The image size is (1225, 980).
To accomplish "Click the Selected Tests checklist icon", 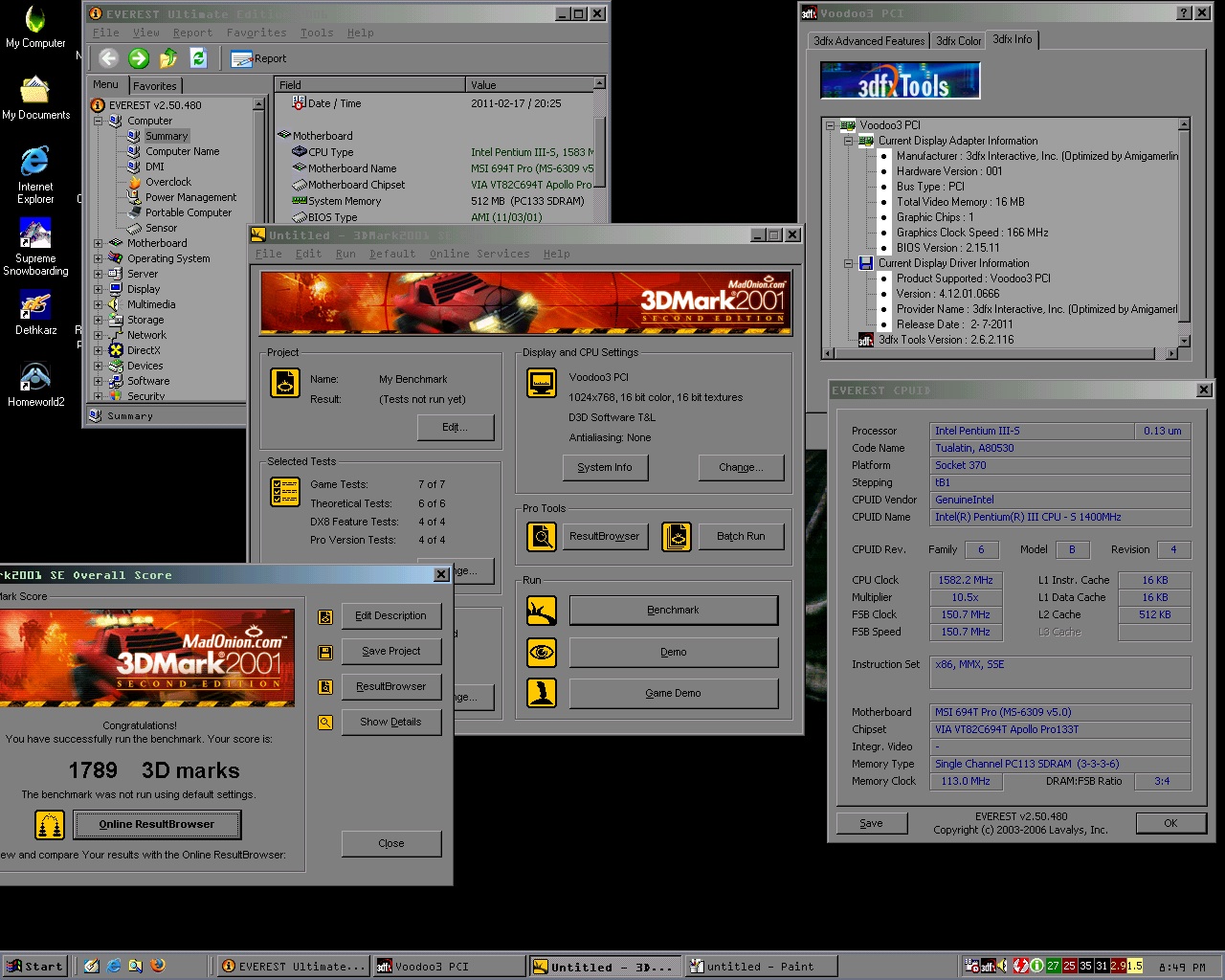I will point(285,492).
